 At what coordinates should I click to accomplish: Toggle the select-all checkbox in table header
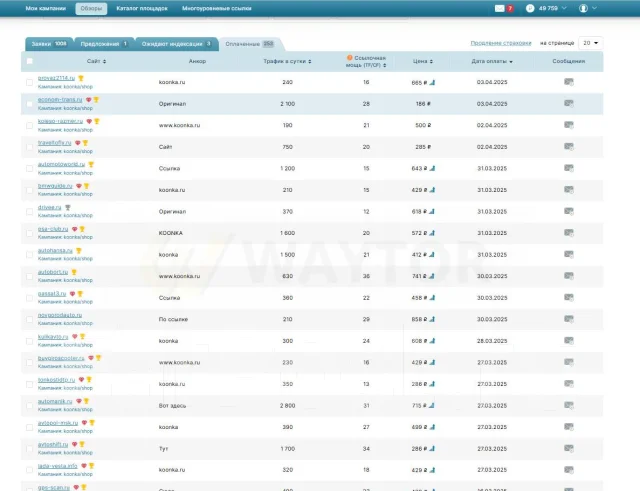coord(29,61)
